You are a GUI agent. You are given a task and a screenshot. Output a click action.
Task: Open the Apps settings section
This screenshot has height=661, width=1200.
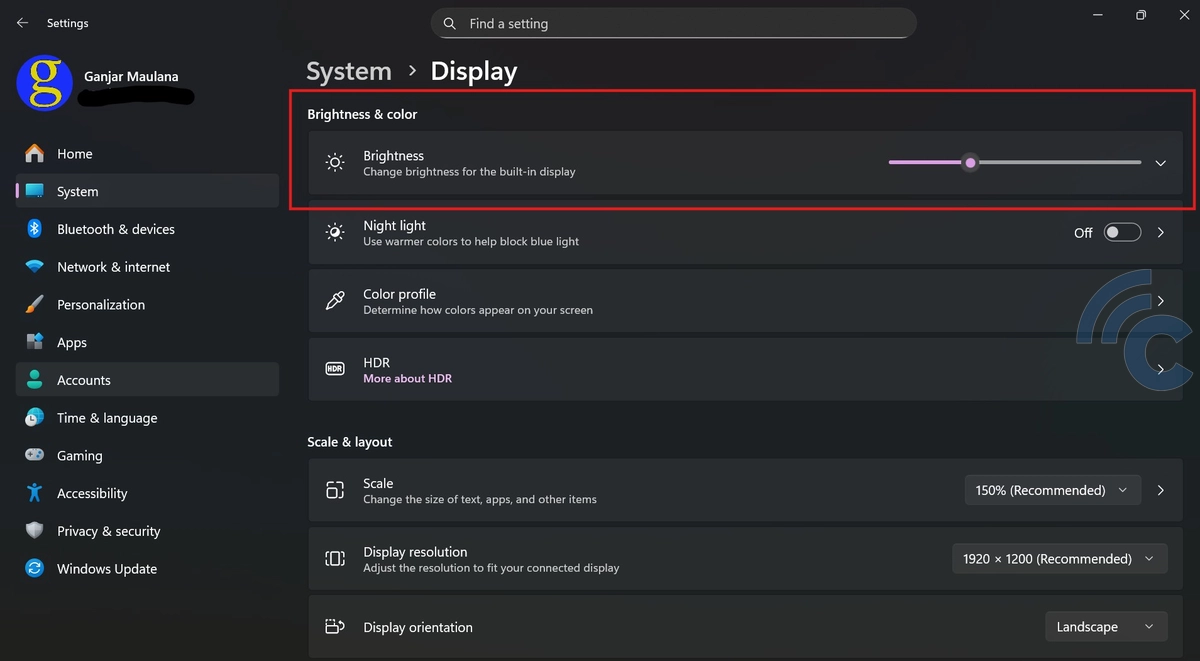pyautogui.click(x=71, y=342)
